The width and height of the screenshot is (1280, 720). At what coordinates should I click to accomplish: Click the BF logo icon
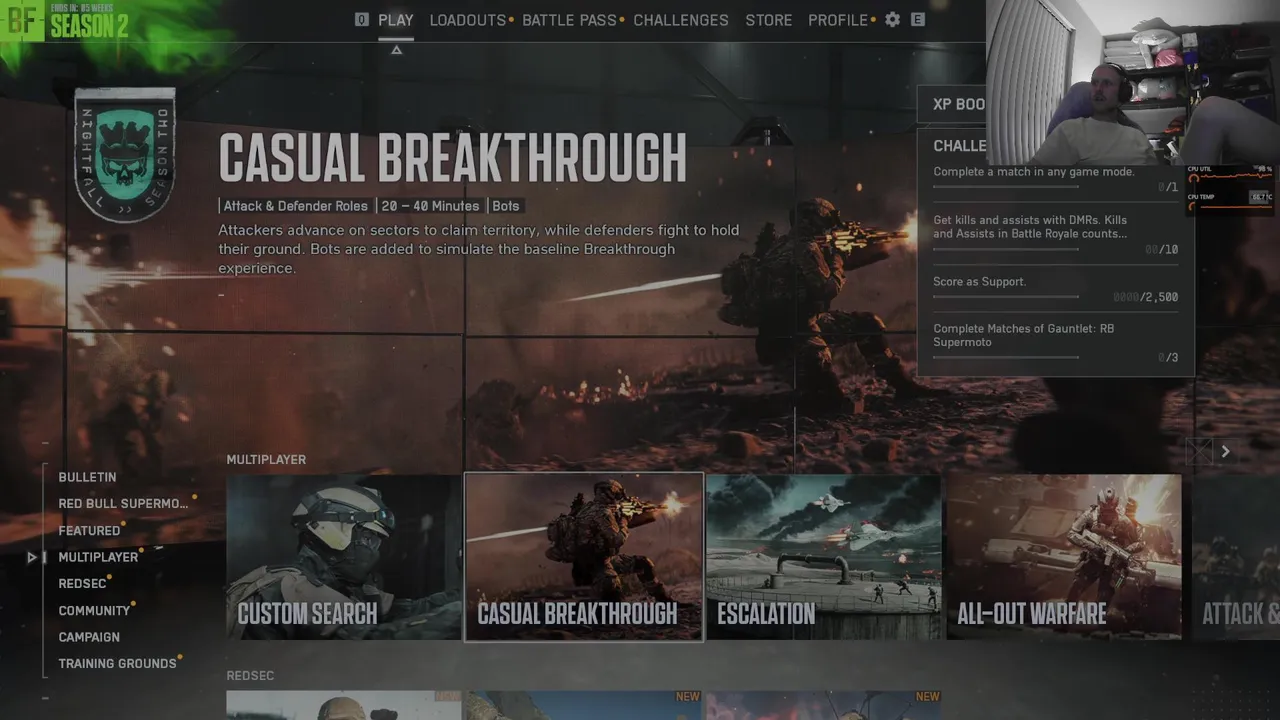point(22,20)
